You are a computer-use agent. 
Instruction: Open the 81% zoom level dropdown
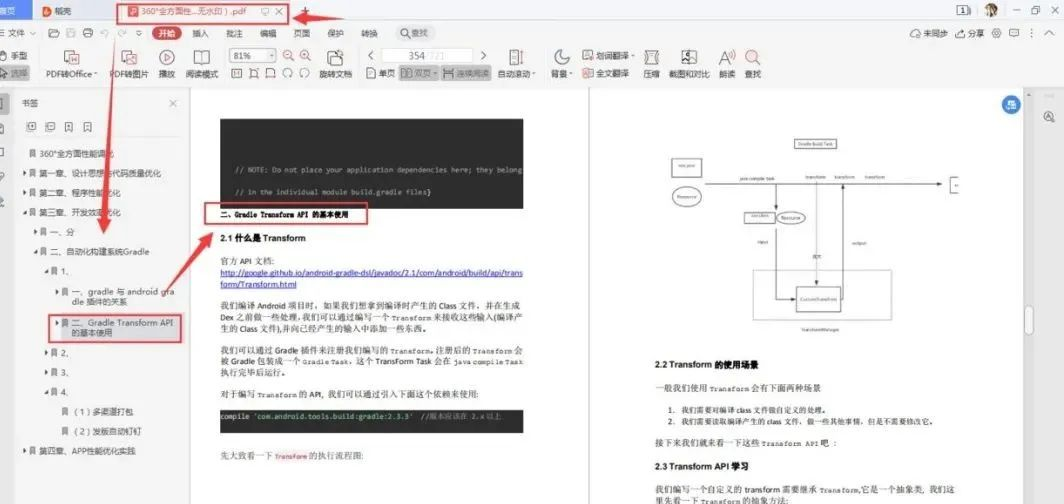272,56
